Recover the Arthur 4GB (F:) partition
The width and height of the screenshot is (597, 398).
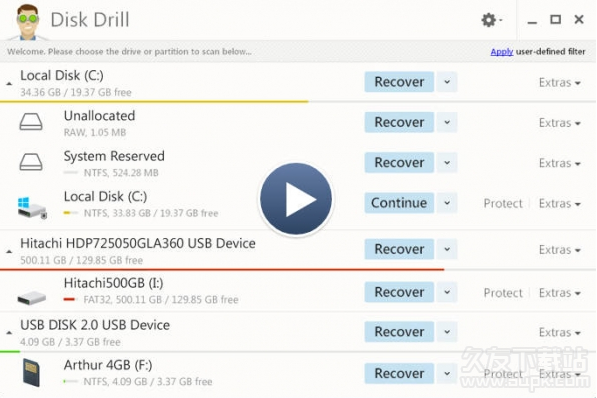pyautogui.click(x=399, y=373)
